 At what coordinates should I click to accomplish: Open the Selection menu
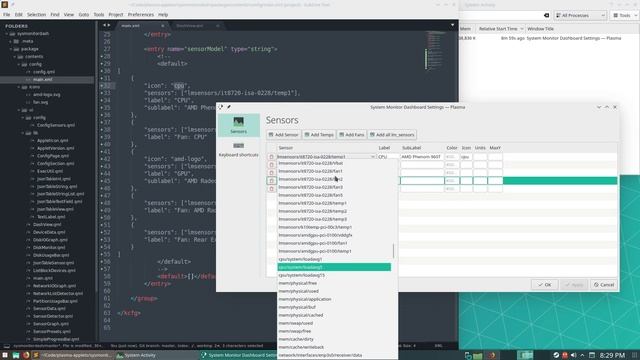pyautogui.click(x=36, y=15)
